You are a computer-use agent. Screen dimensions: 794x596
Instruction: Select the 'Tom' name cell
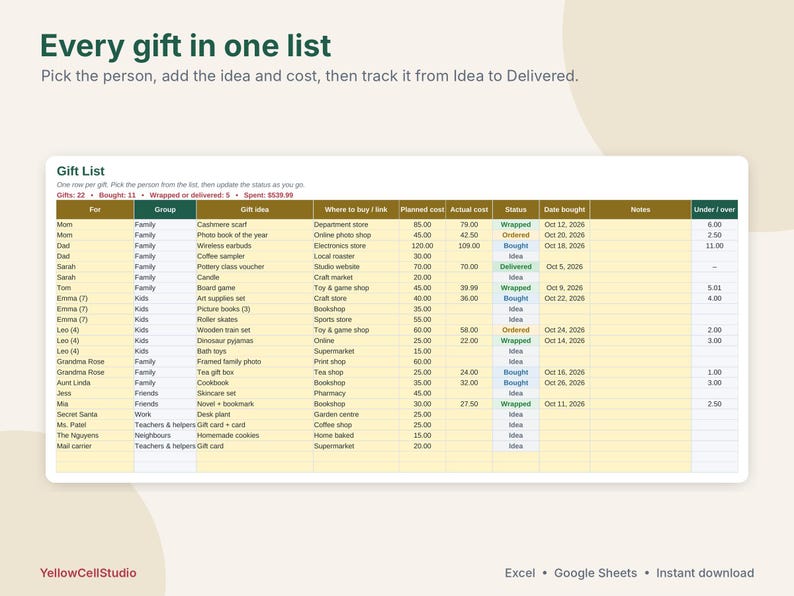(x=95, y=288)
